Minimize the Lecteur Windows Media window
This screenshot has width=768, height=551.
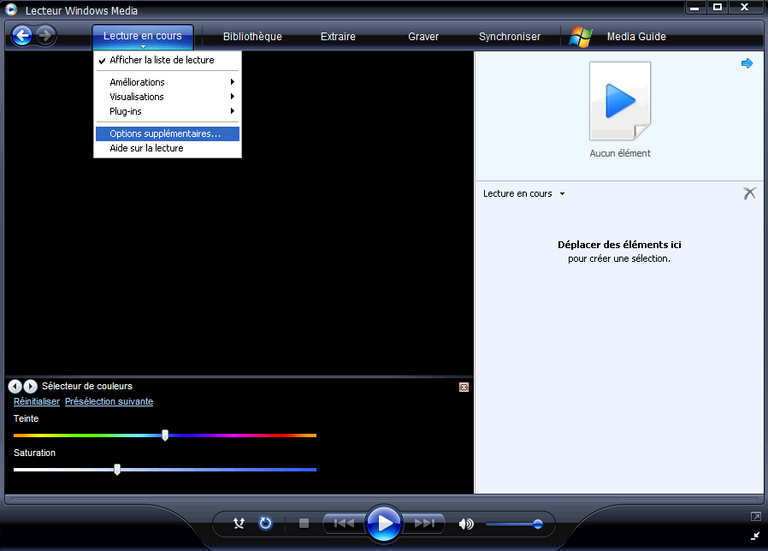pyautogui.click(x=695, y=7)
